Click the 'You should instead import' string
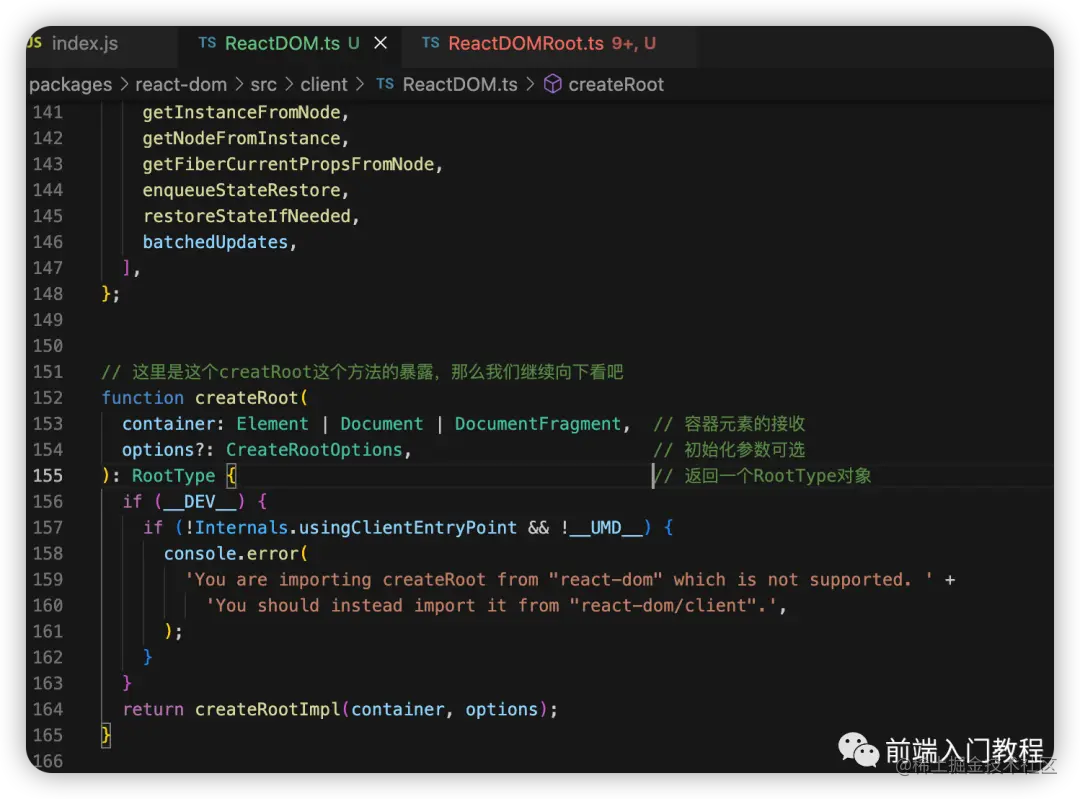 (492, 606)
